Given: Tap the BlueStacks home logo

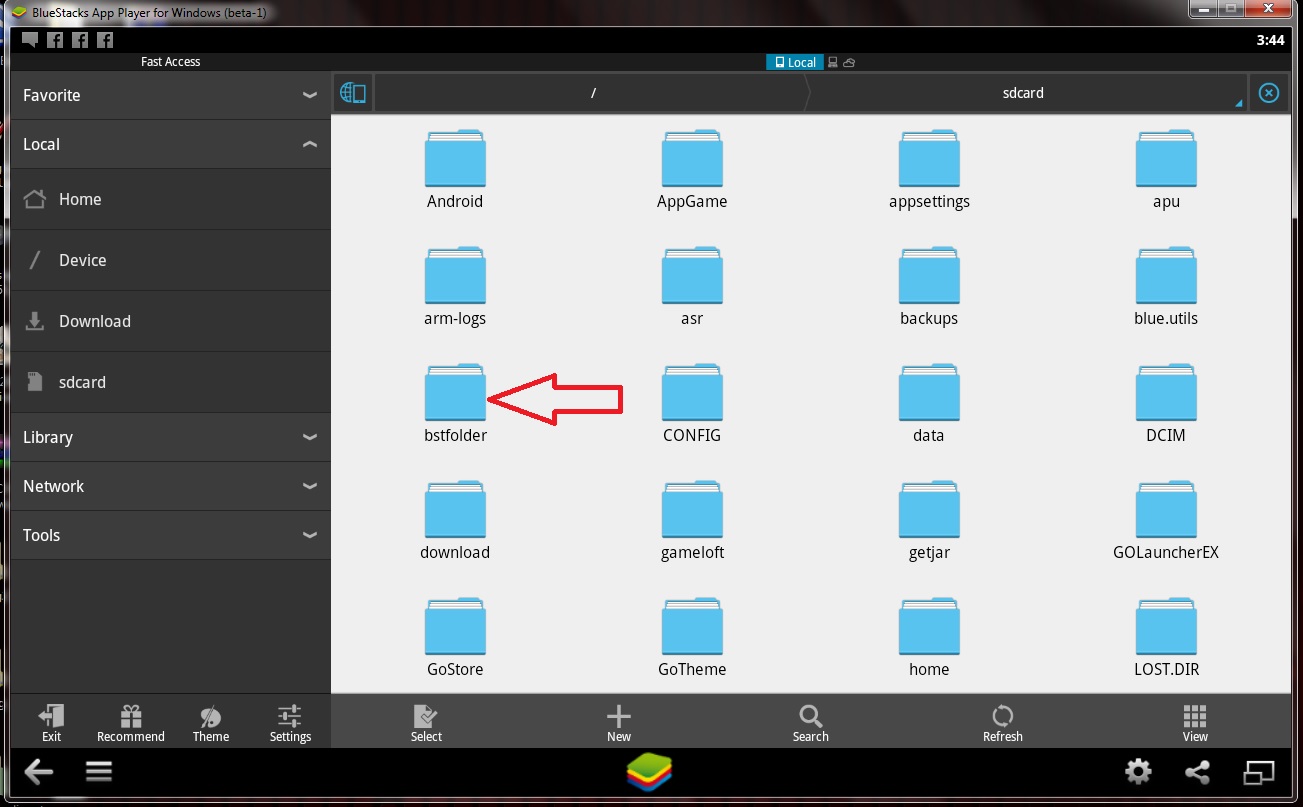Looking at the screenshot, I should click(x=650, y=772).
